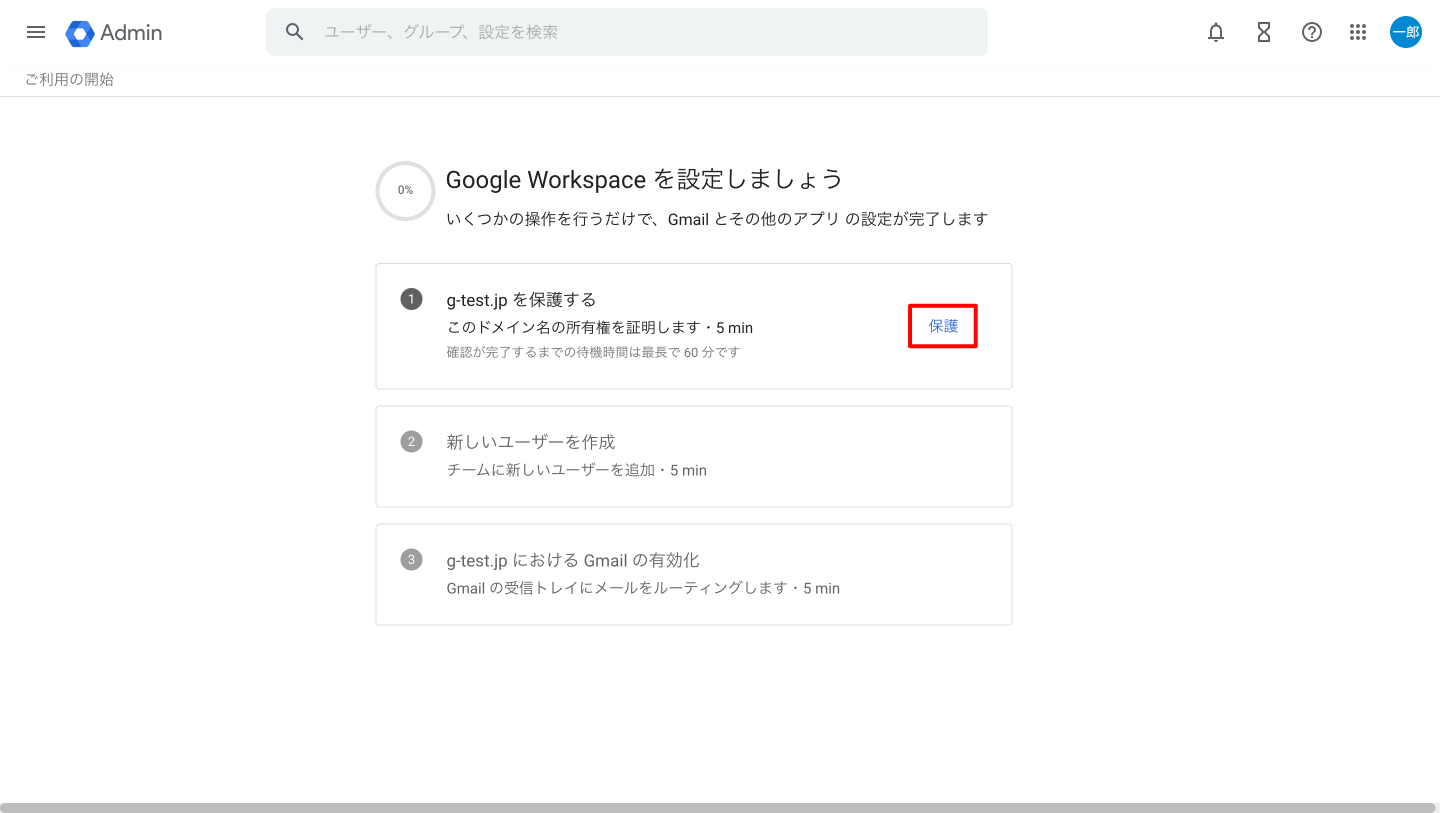
Task: Focus the user, group, settings search field
Action: (x=626, y=32)
